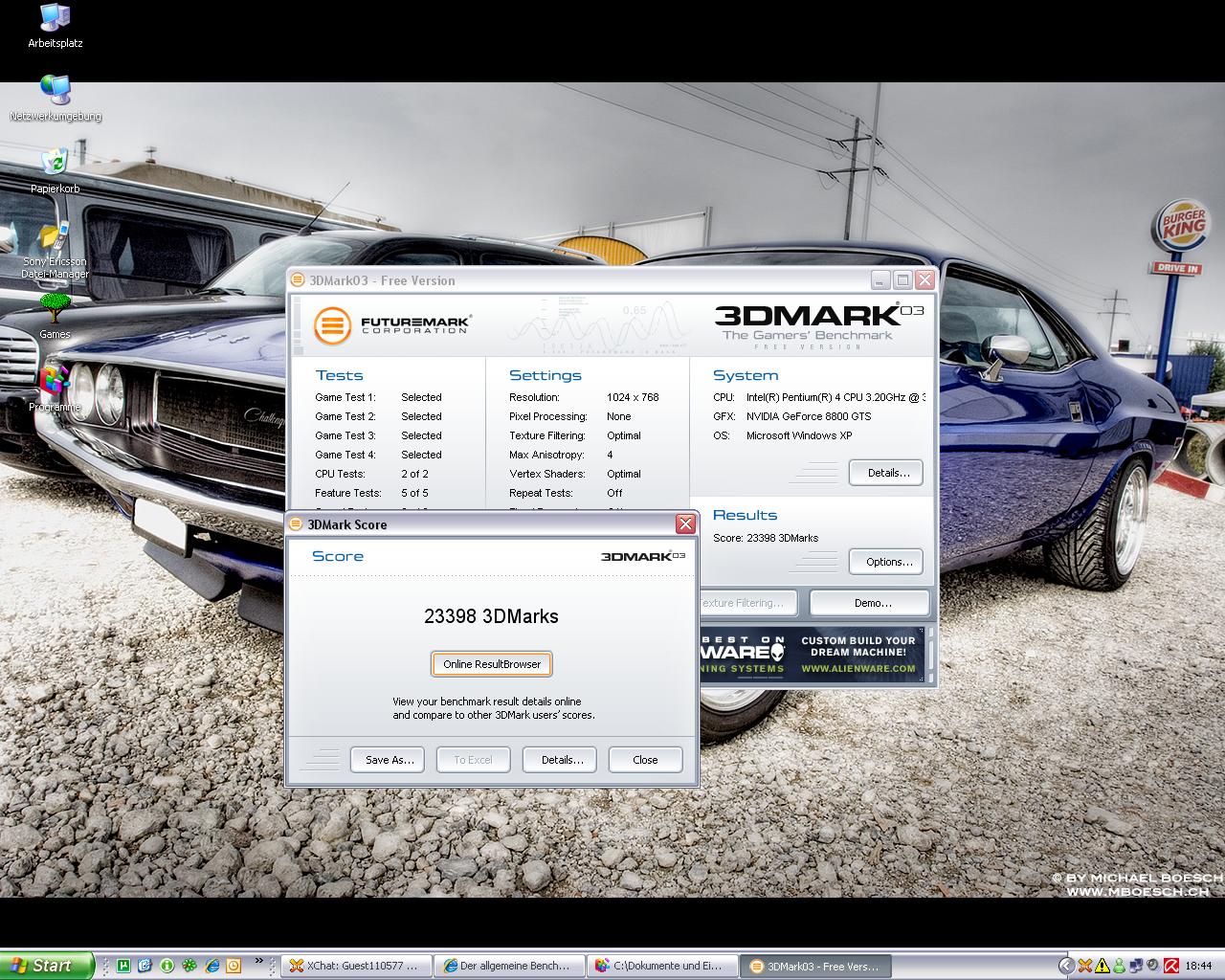Open the Arbeitsplatz desktop icon

click(55, 18)
